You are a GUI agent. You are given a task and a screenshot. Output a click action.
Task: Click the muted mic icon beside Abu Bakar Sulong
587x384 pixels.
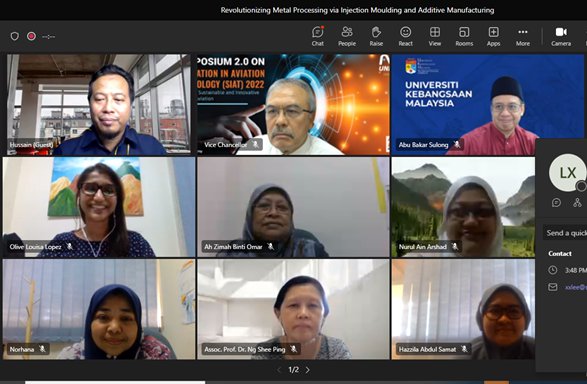456,144
